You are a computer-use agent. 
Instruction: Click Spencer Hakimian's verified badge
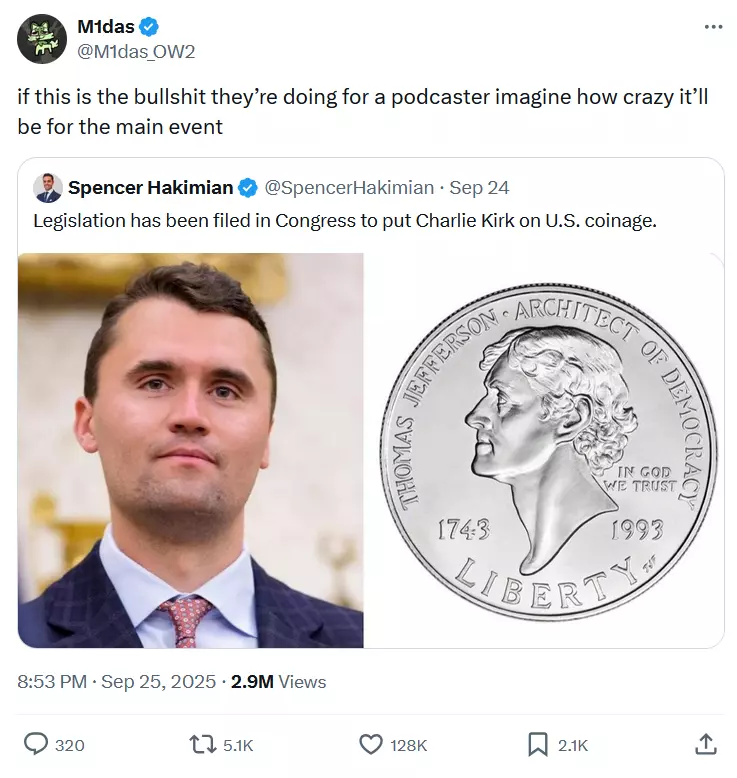click(x=248, y=188)
